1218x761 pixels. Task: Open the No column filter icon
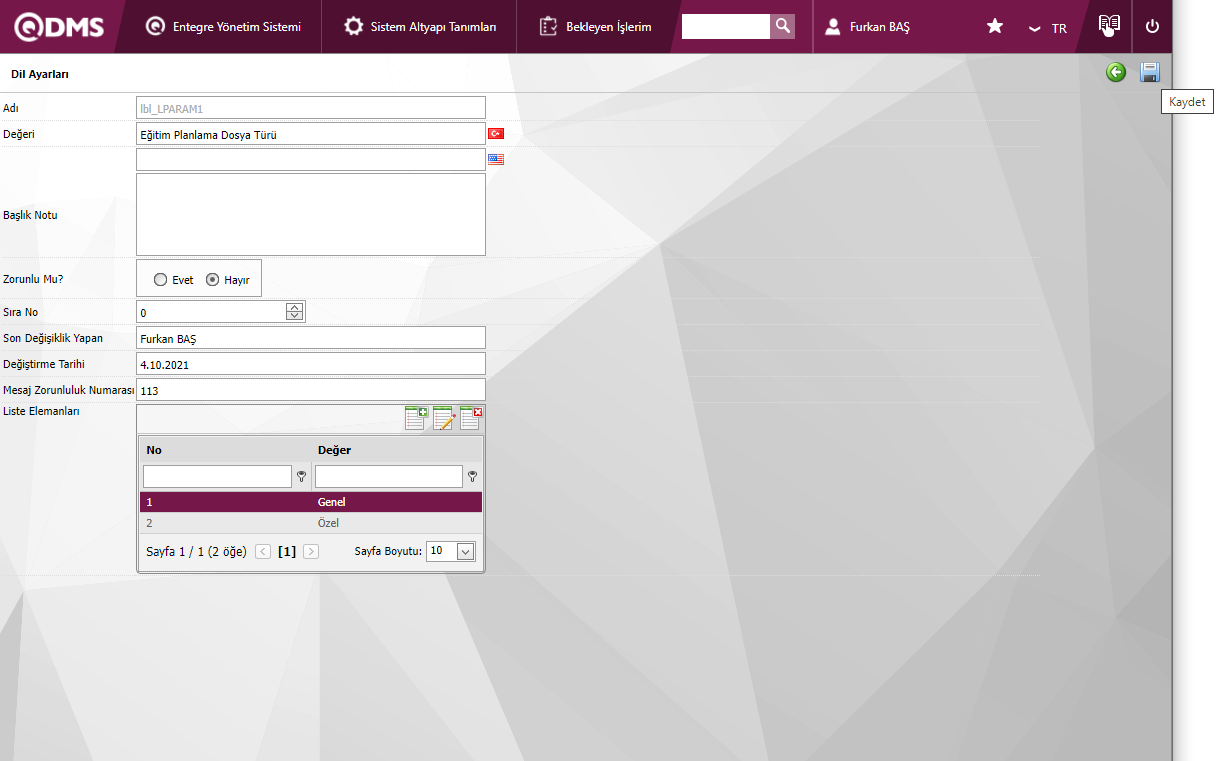[x=301, y=477]
